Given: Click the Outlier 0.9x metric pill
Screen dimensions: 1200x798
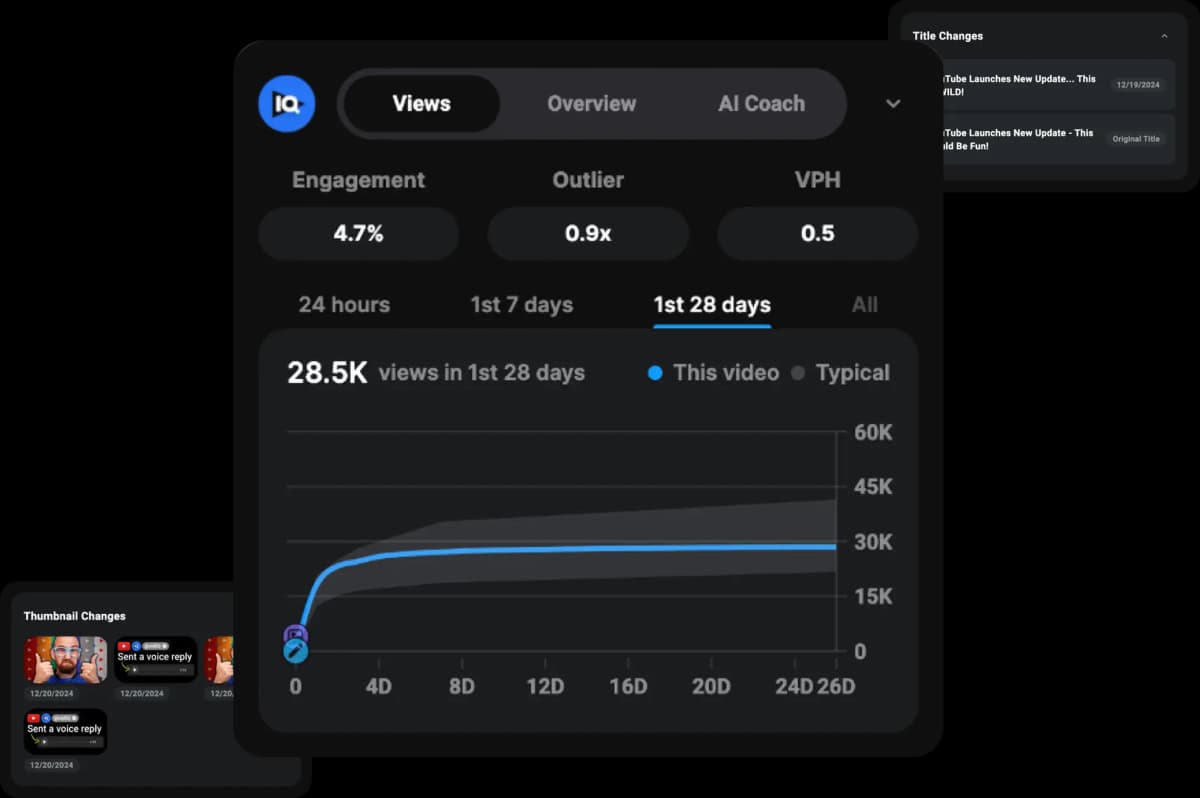Looking at the screenshot, I should pos(588,233).
